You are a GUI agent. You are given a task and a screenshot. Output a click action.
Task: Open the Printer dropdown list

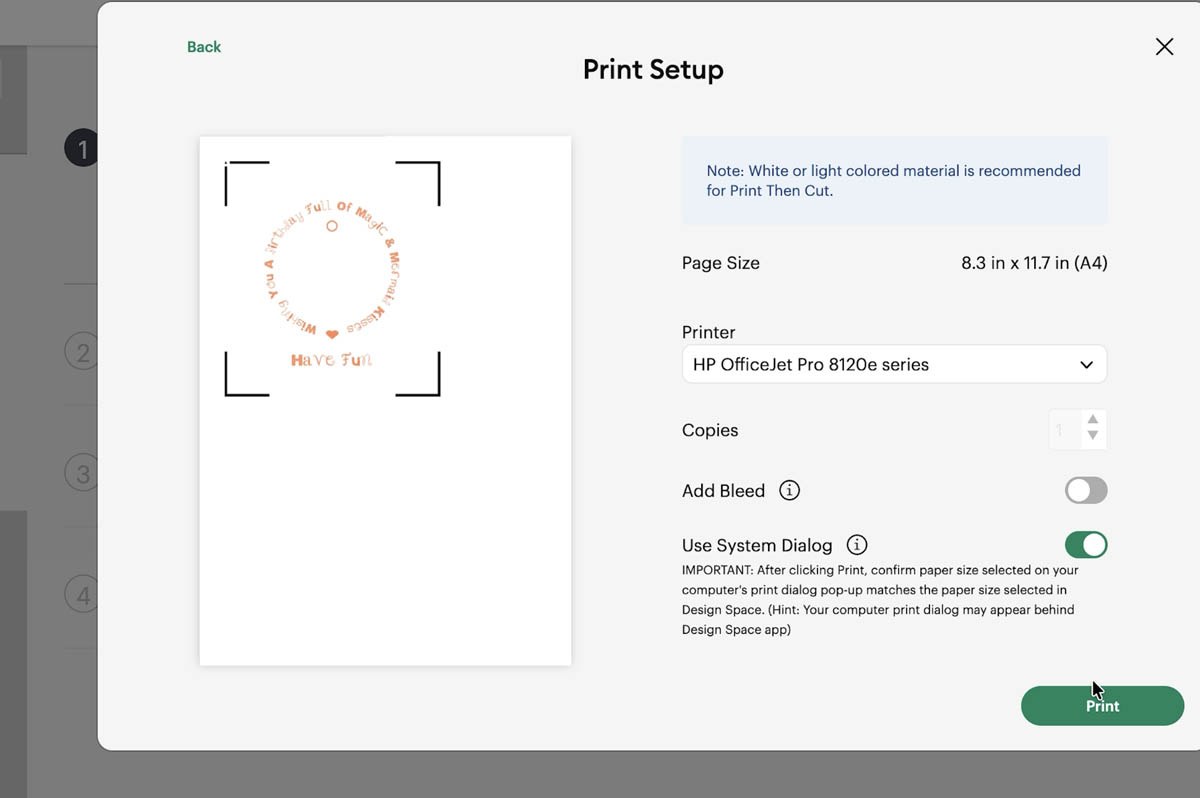tap(894, 365)
